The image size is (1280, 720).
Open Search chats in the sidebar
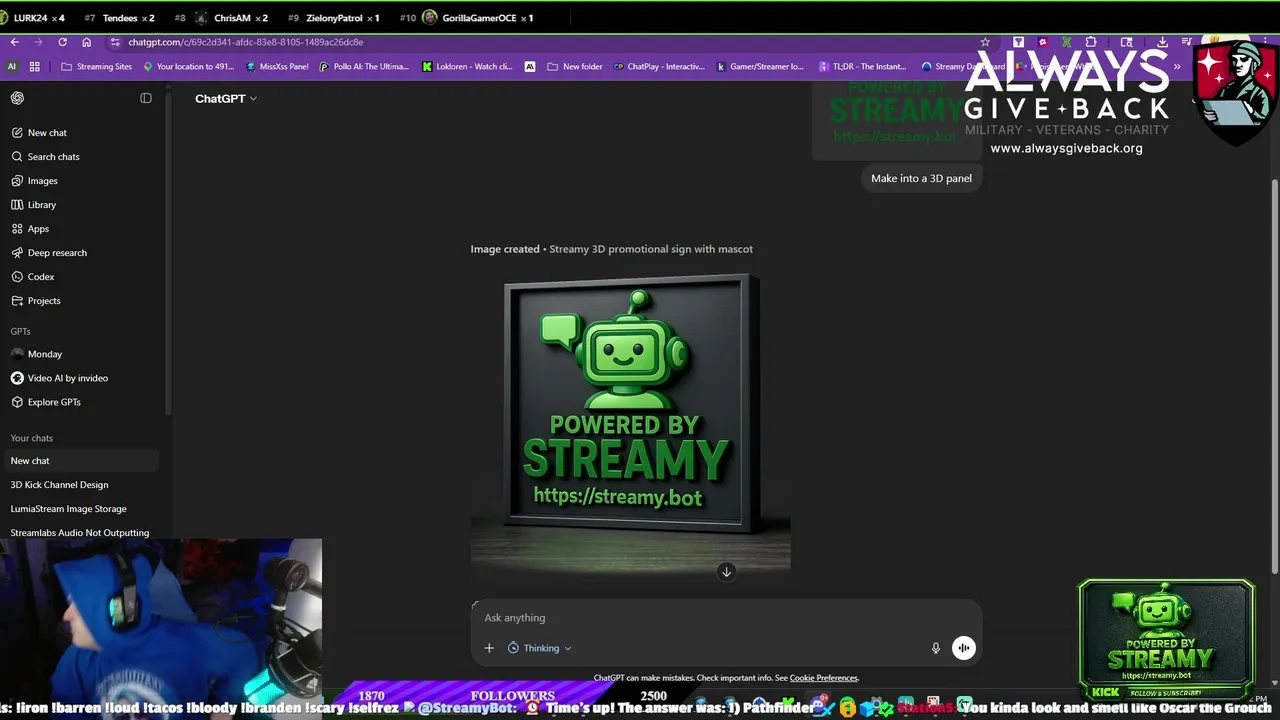(x=80, y=157)
